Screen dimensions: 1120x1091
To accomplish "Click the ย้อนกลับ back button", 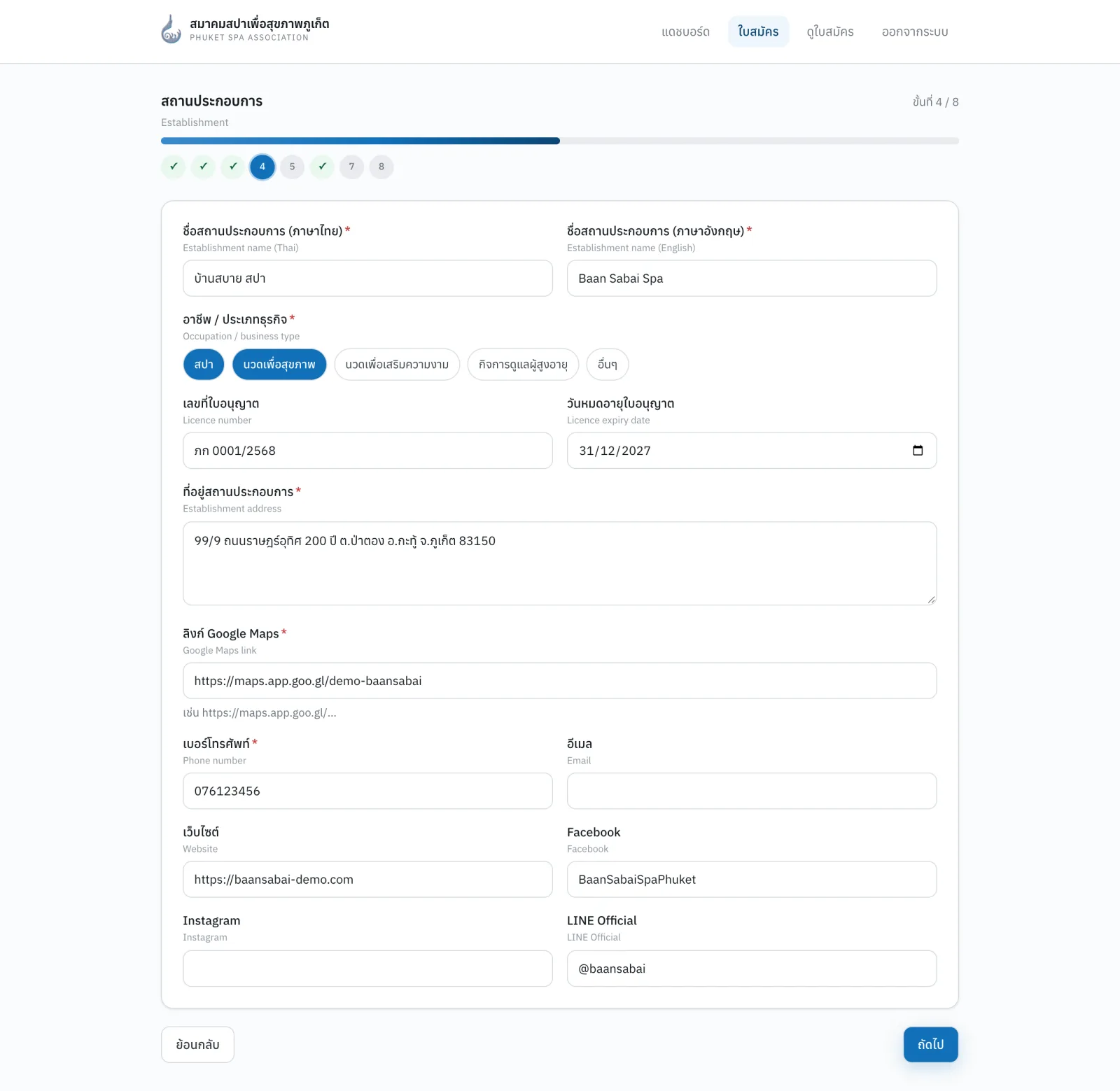I will (x=197, y=1045).
